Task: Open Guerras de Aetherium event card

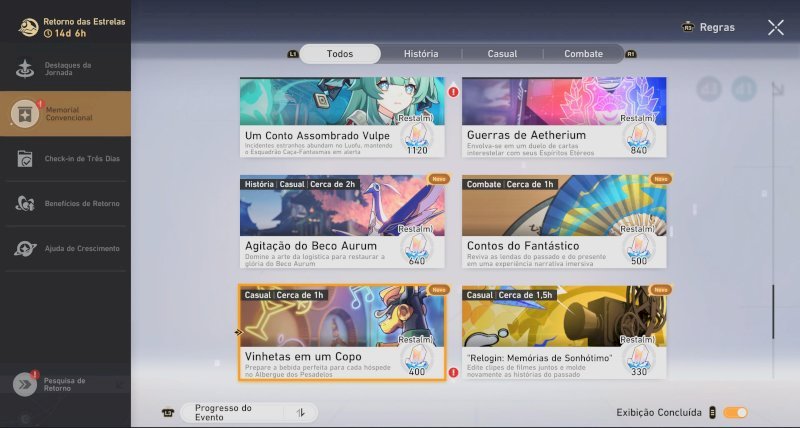Action: tap(564, 117)
